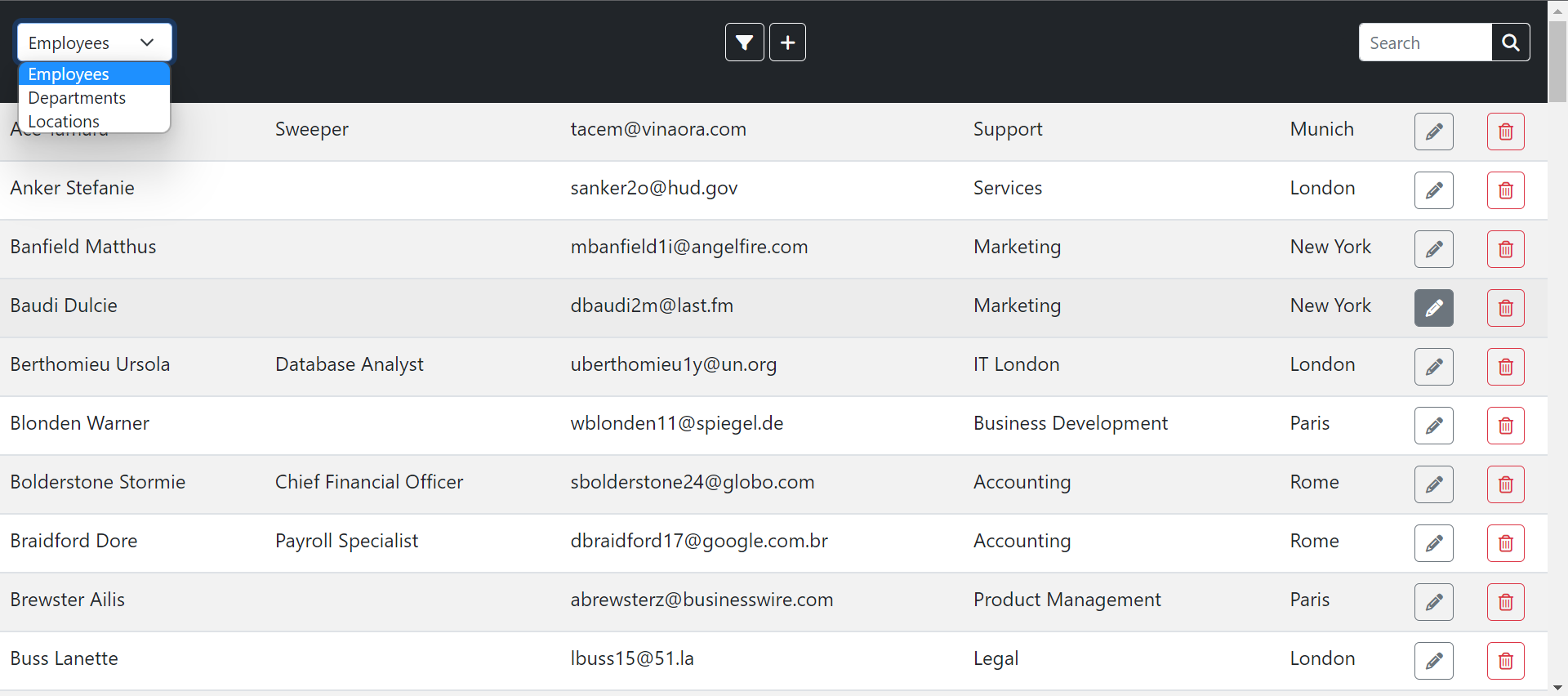Click the vertical scrollbar thumb
The height and width of the screenshot is (696, 1568).
point(1557,61)
